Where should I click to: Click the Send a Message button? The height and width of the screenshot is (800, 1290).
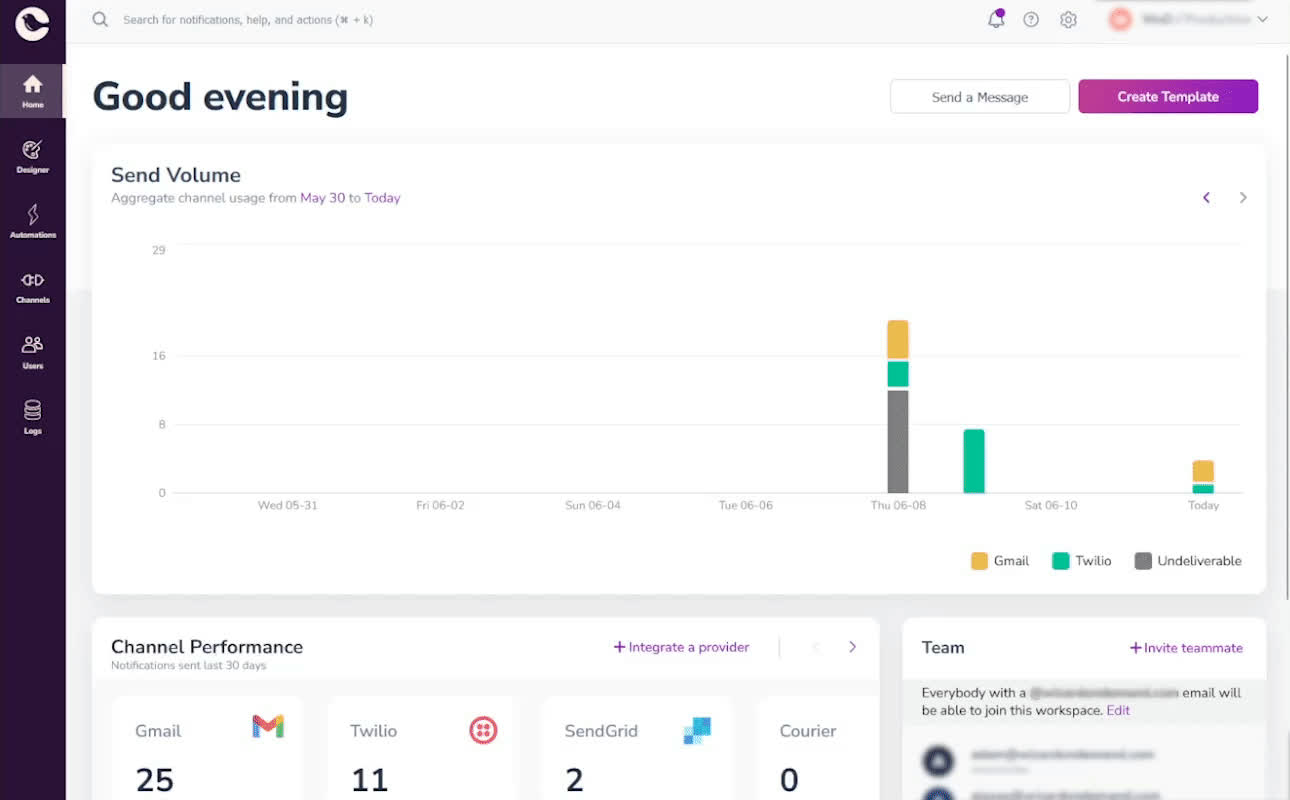[x=980, y=97]
